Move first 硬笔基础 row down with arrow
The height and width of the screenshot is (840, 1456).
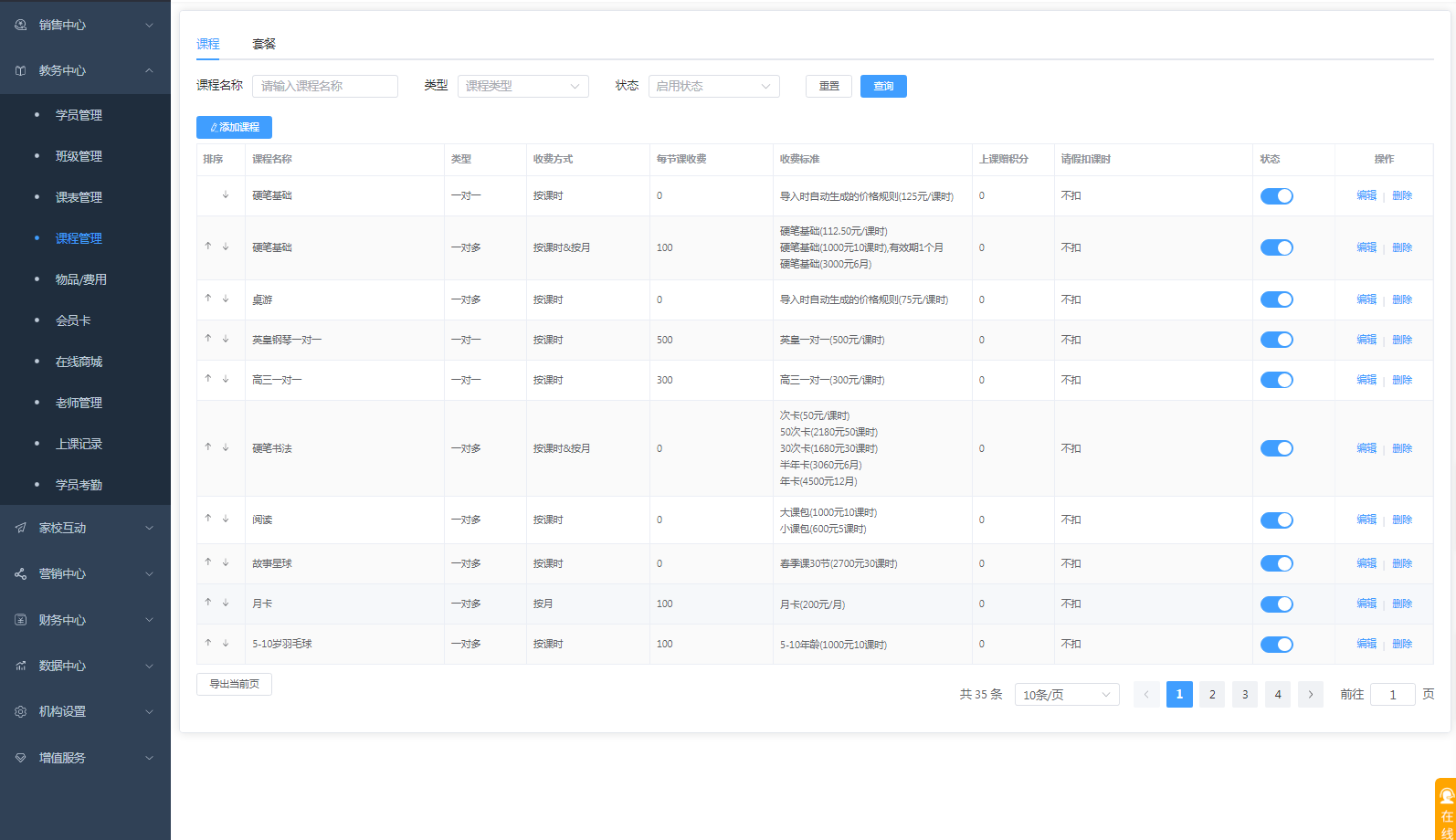coord(226,194)
